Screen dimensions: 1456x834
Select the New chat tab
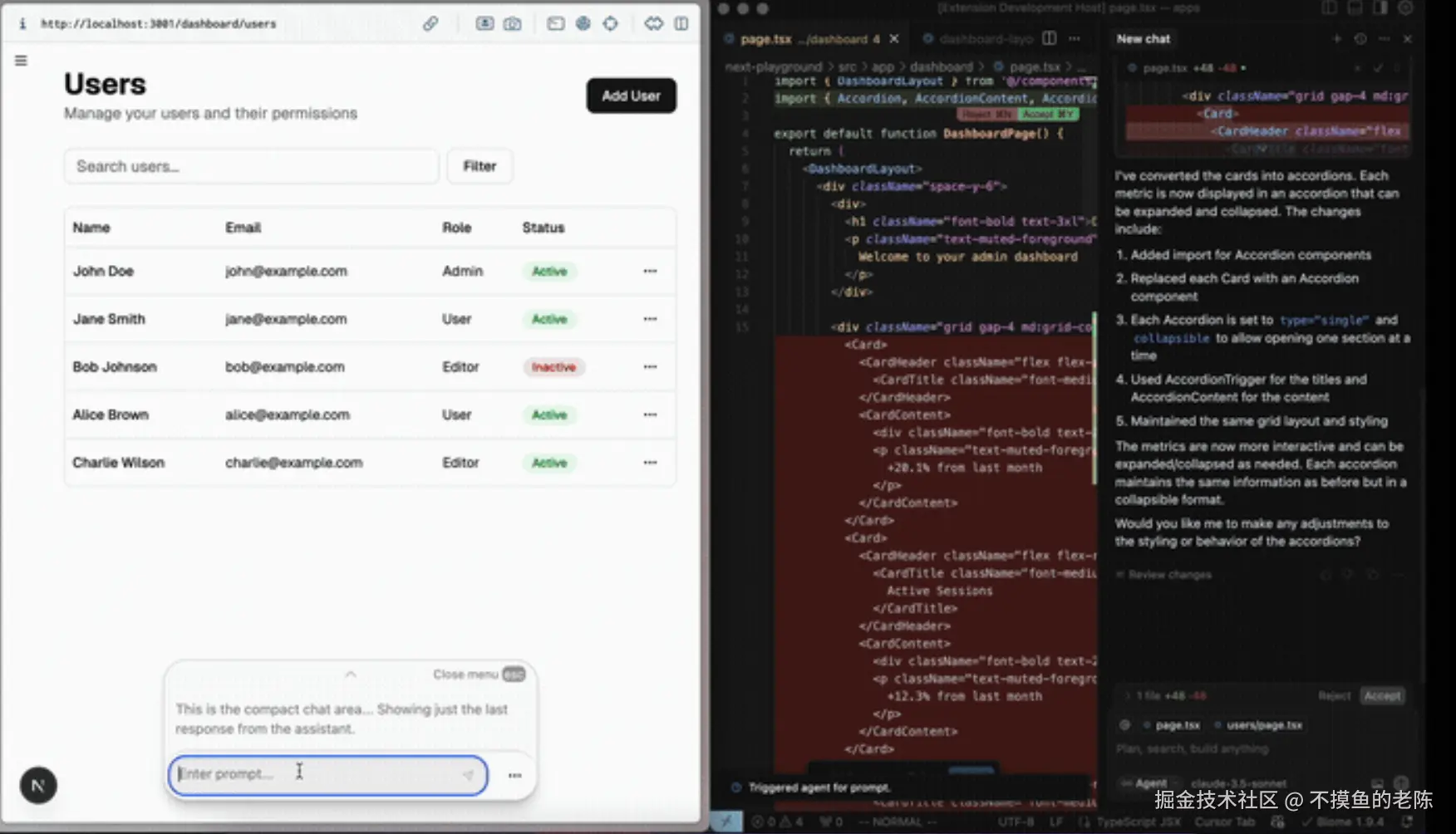point(1143,38)
